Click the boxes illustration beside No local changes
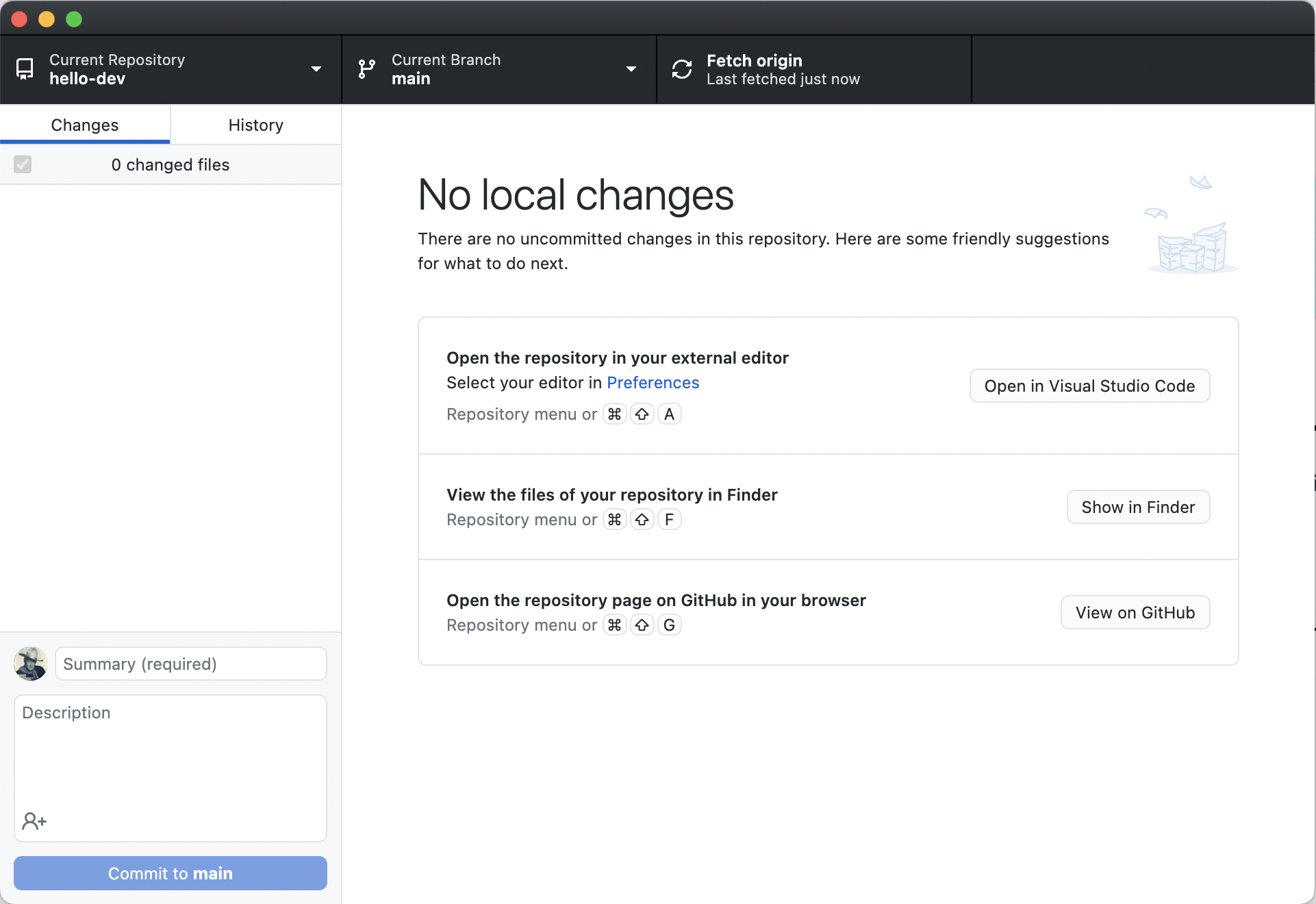1316x904 pixels. [1192, 248]
